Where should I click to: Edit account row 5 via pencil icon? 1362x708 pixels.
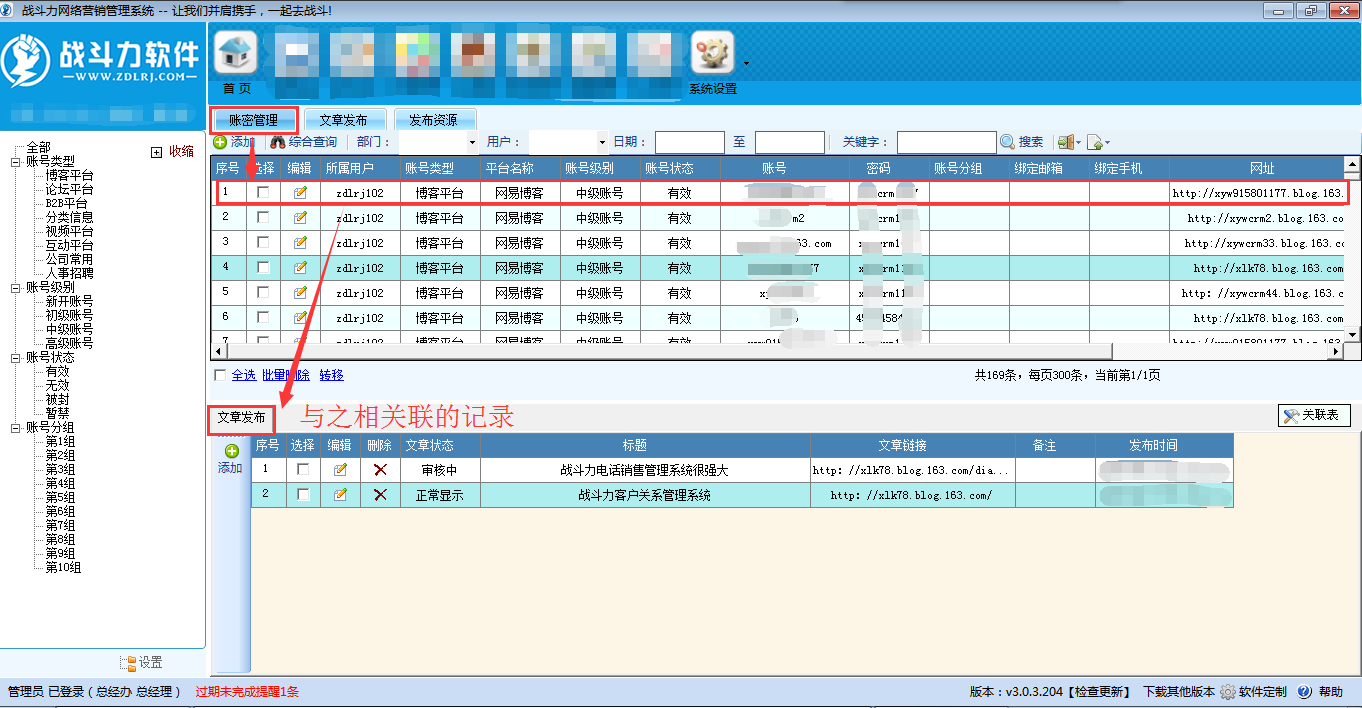click(x=300, y=292)
